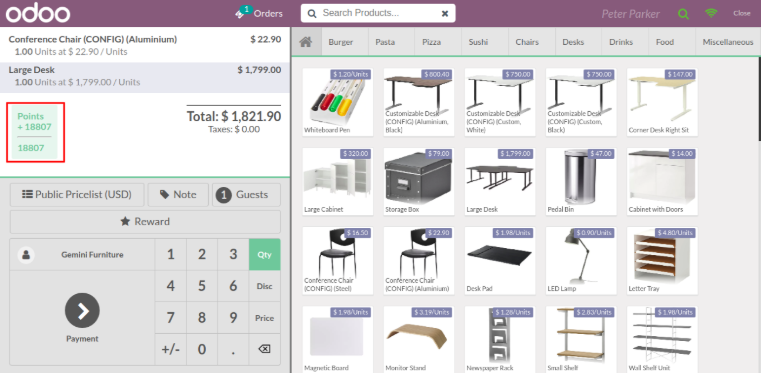Switch the numpad to Disc mode
The width and height of the screenshot is (762, 373).
(x=264, y=286)
